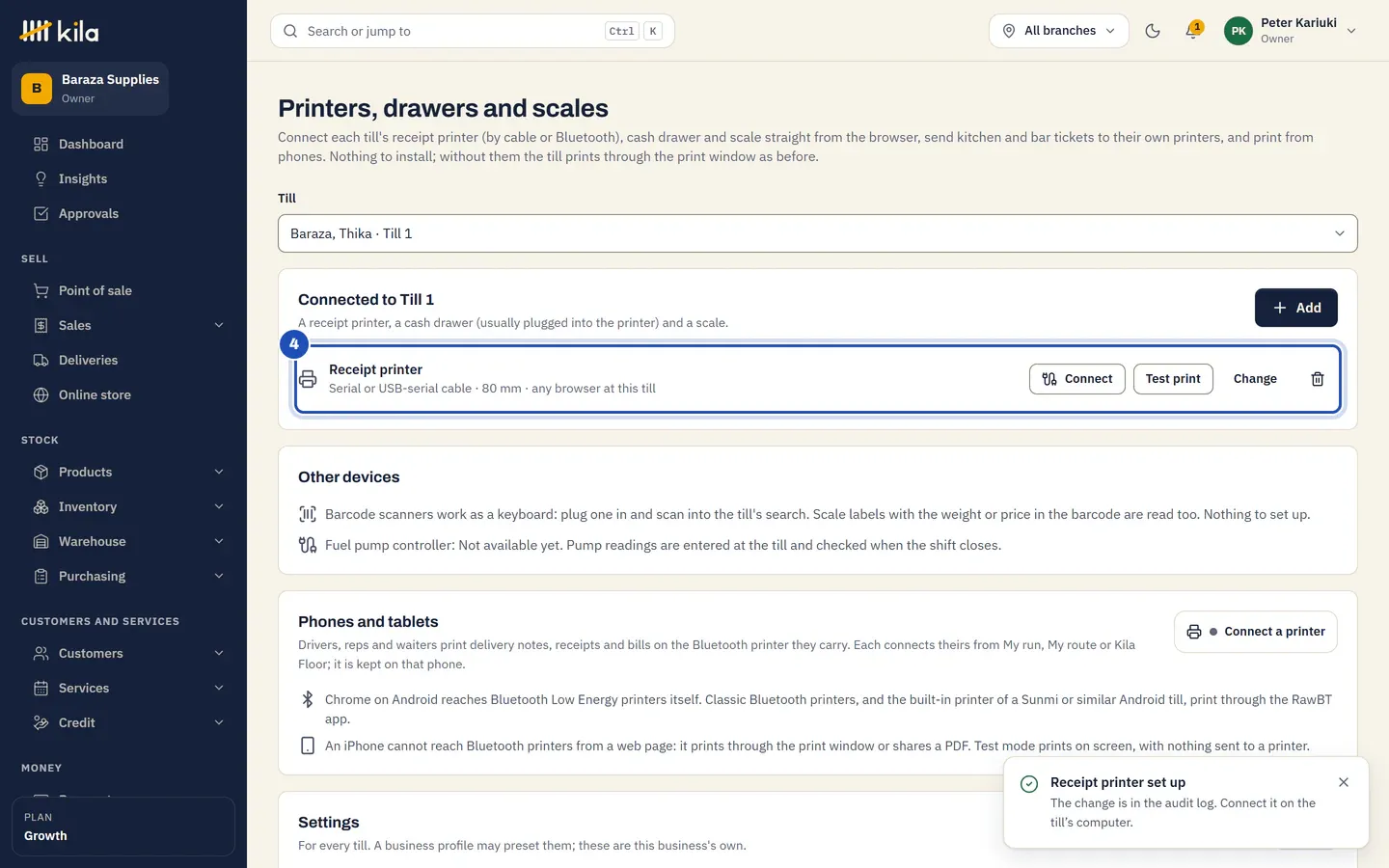Open the All branches dropdown

pyautogui.click(x=1058, y=31)
